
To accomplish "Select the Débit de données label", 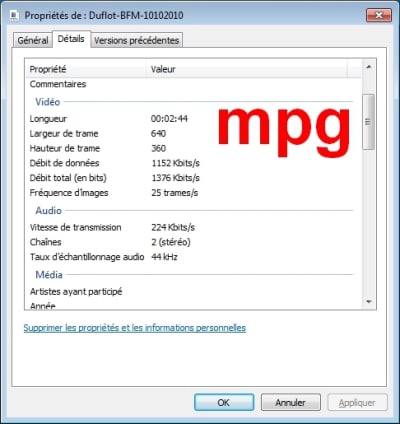I will tap(64, 163).
